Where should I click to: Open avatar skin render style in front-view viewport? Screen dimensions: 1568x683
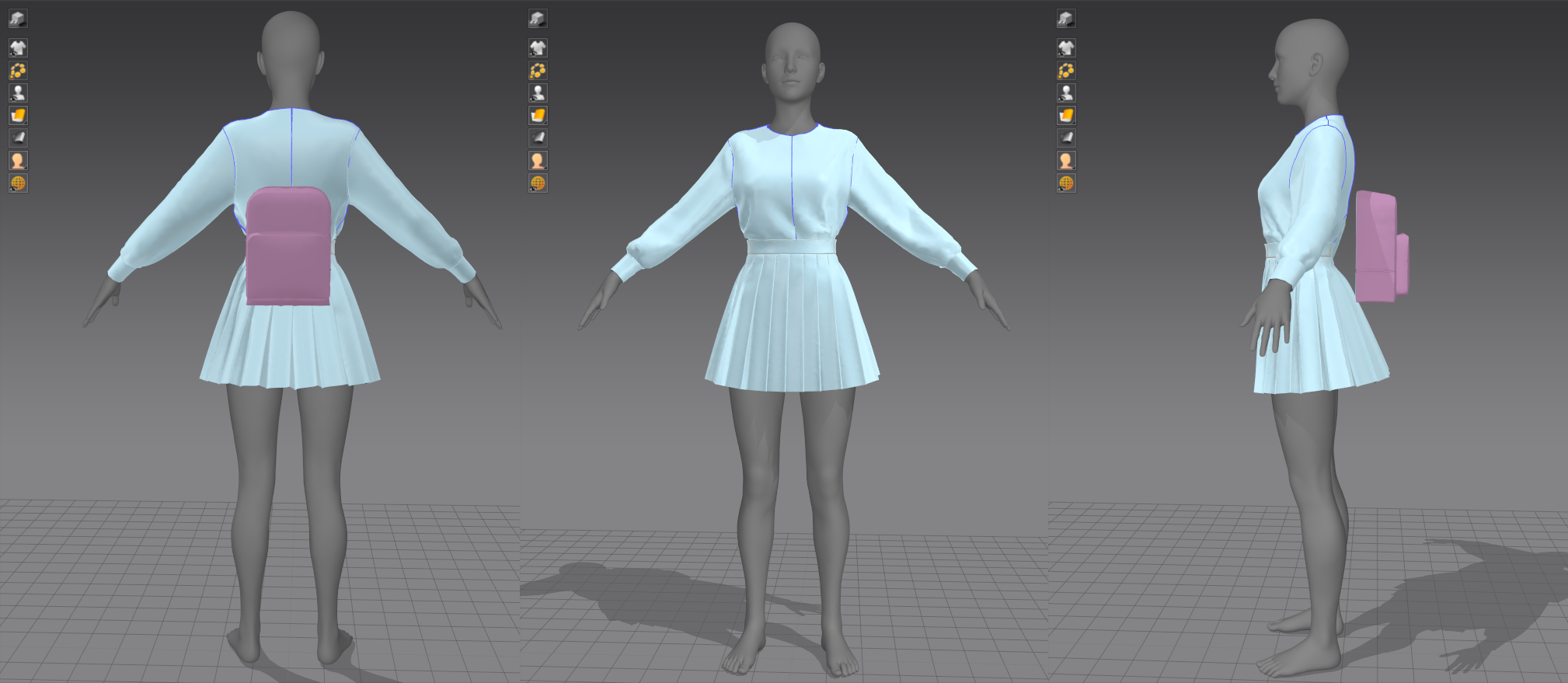click(x=538, y=161)
